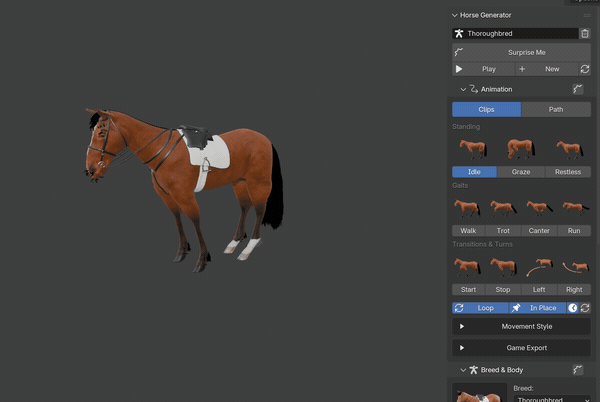Image resolution: width=600 pixels, height=402 pixels.
Task: Click the Stop transition thumbnail
Action: pyautogui.click(x=504, y=267)
